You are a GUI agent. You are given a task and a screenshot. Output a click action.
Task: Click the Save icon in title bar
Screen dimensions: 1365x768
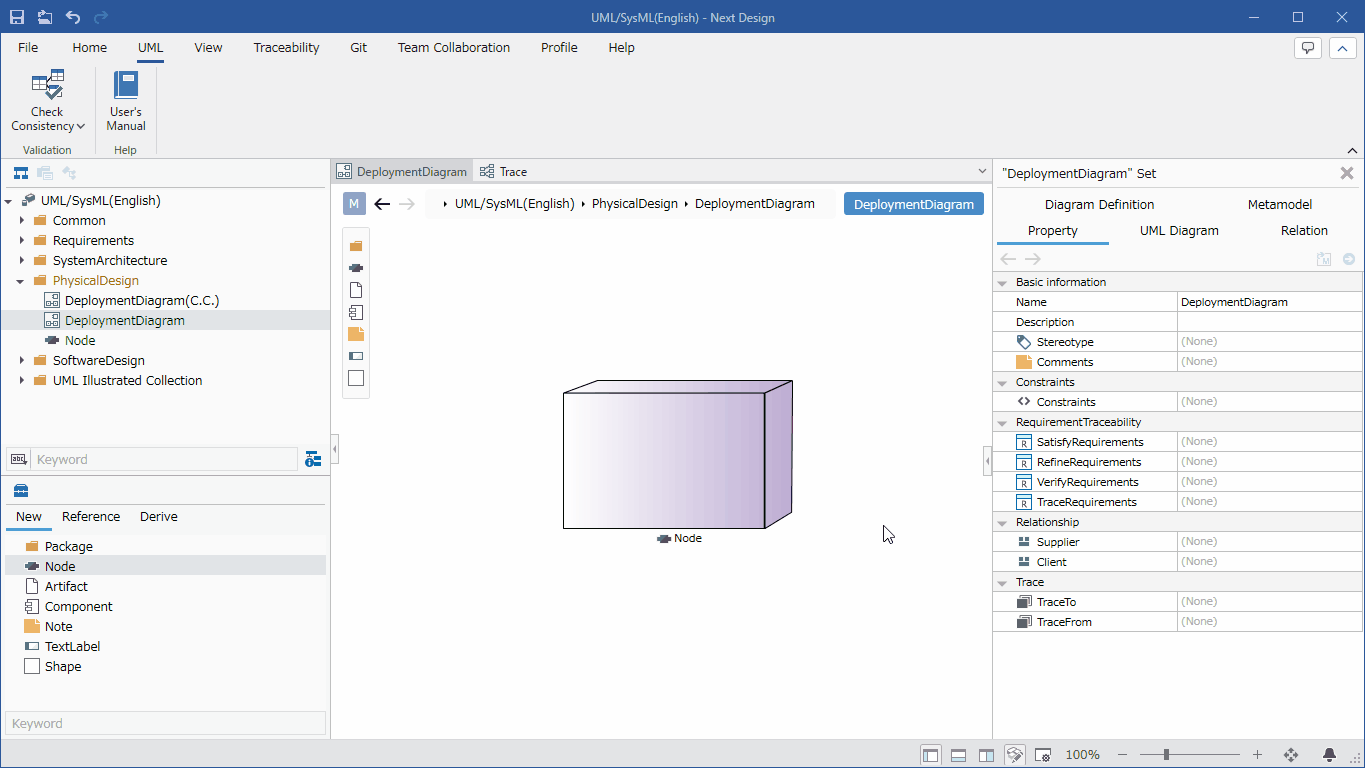pos(17,17)
